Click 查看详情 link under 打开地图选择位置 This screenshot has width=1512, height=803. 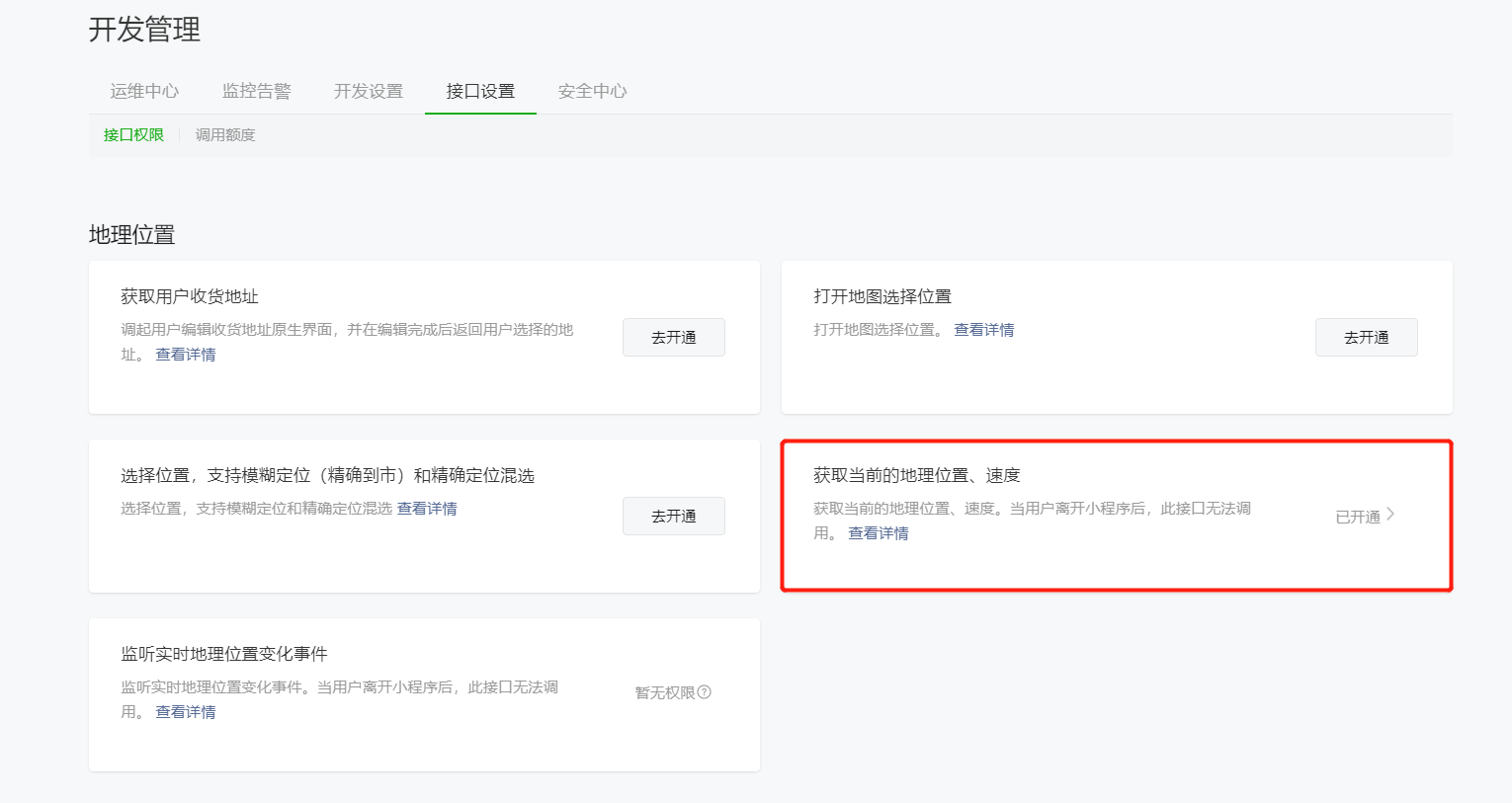984,330
